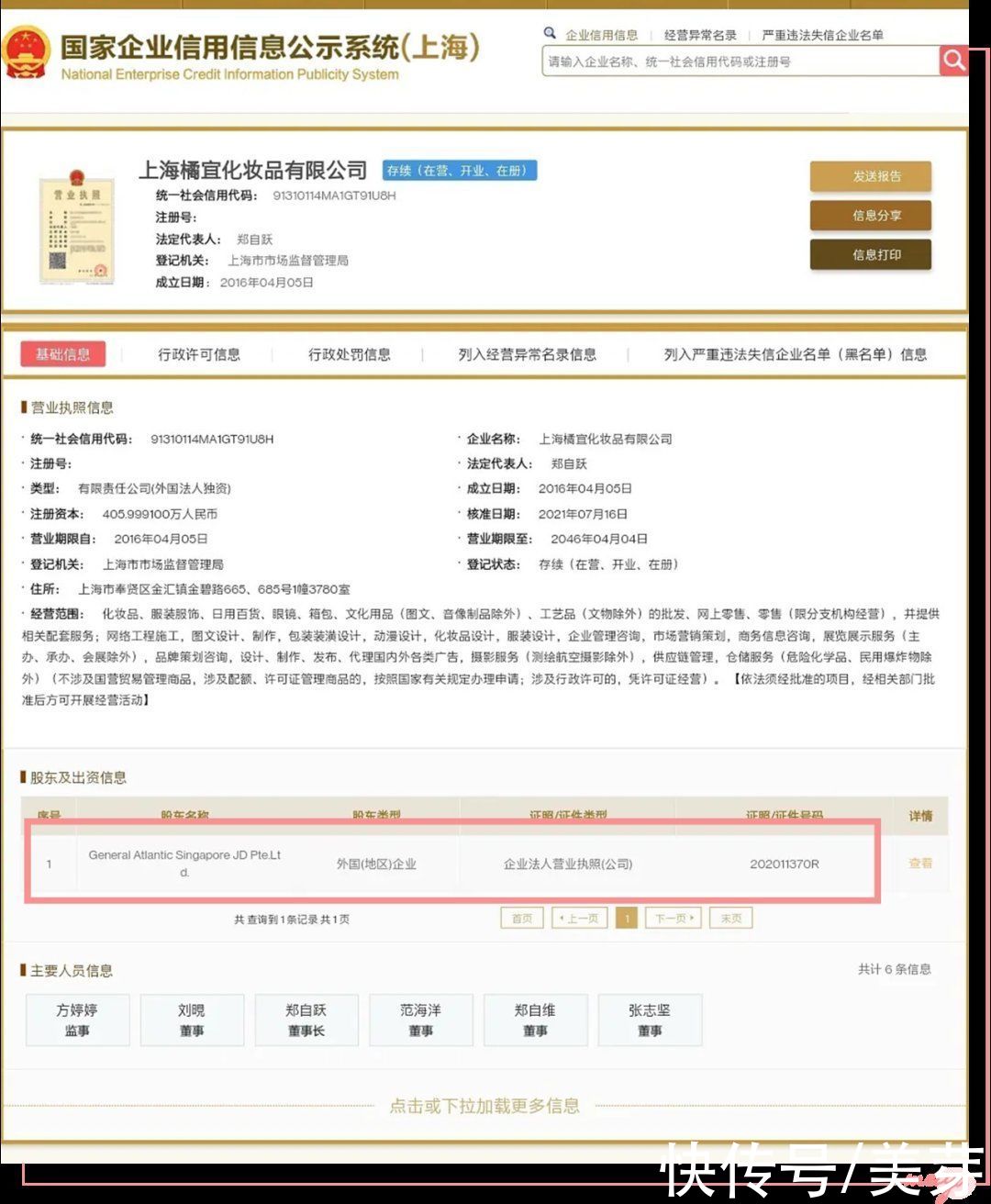
Task: Open personnel card 郑自跃 董事长
Action: click(x=306, y=1020)
